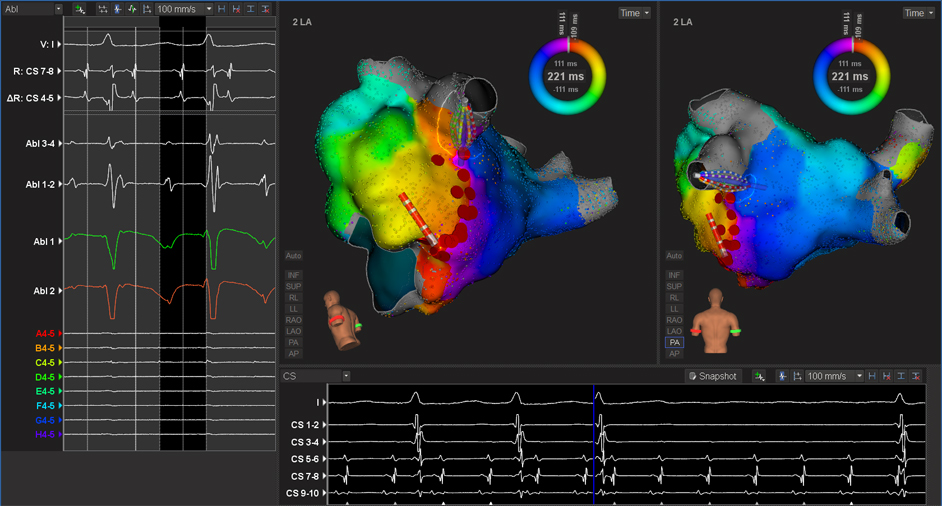Image resolution: width=942 pixels, height=506 pixels.
Task: Click first horizontal caliper icon in Abl toolbar
Action: click(221, 8)
